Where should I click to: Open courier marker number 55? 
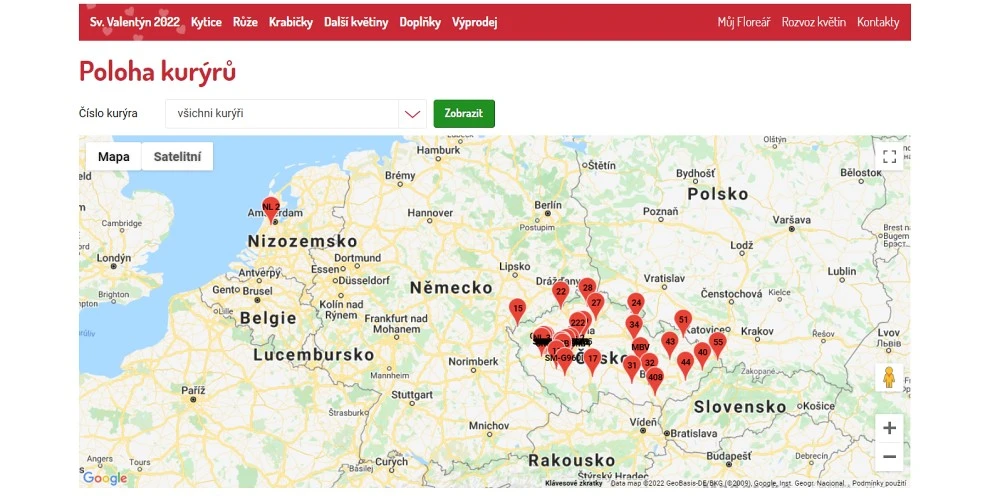click(x=717, y=343)
